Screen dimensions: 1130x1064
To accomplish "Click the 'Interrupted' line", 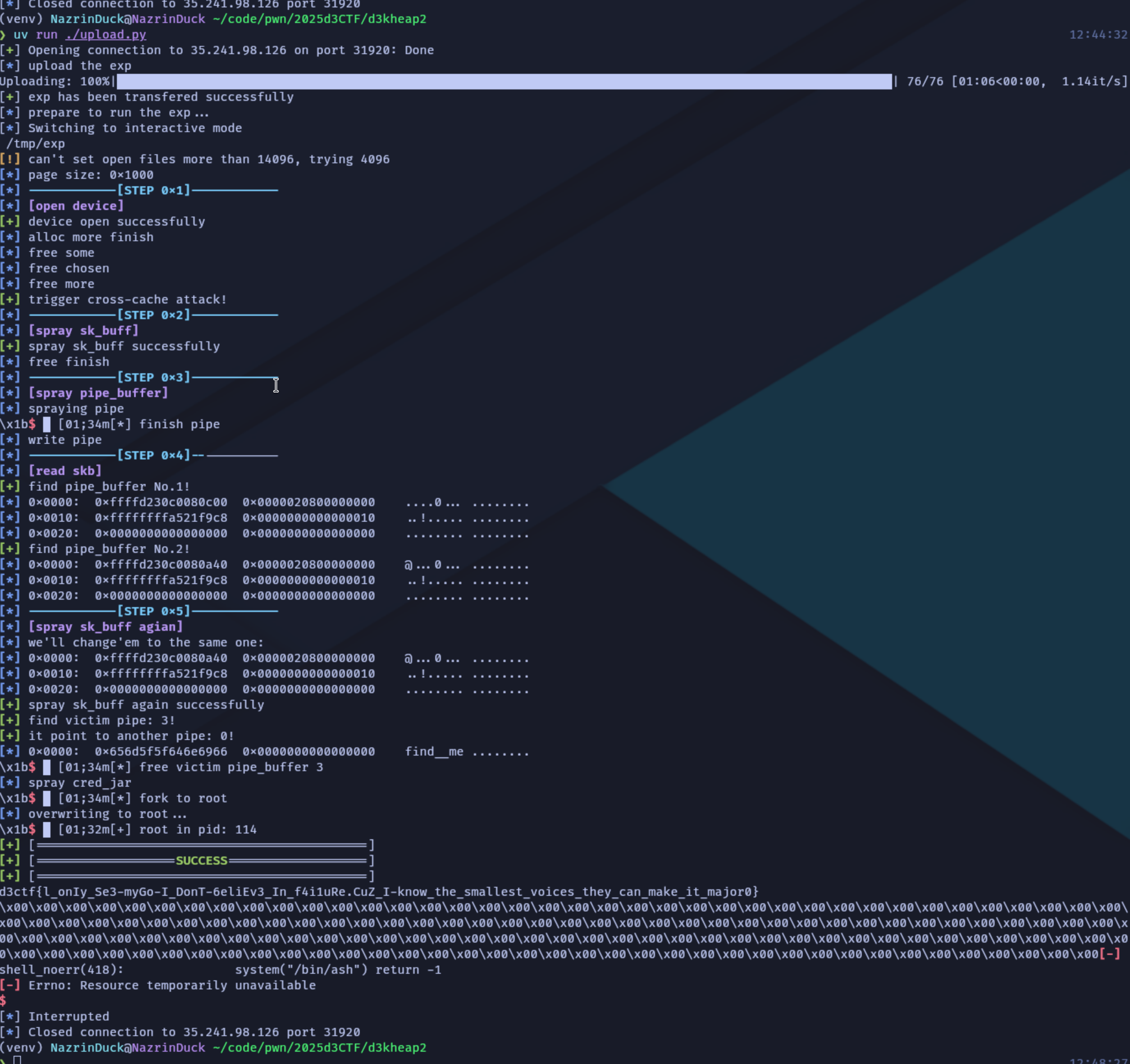I will click(x=69, y=1016).
